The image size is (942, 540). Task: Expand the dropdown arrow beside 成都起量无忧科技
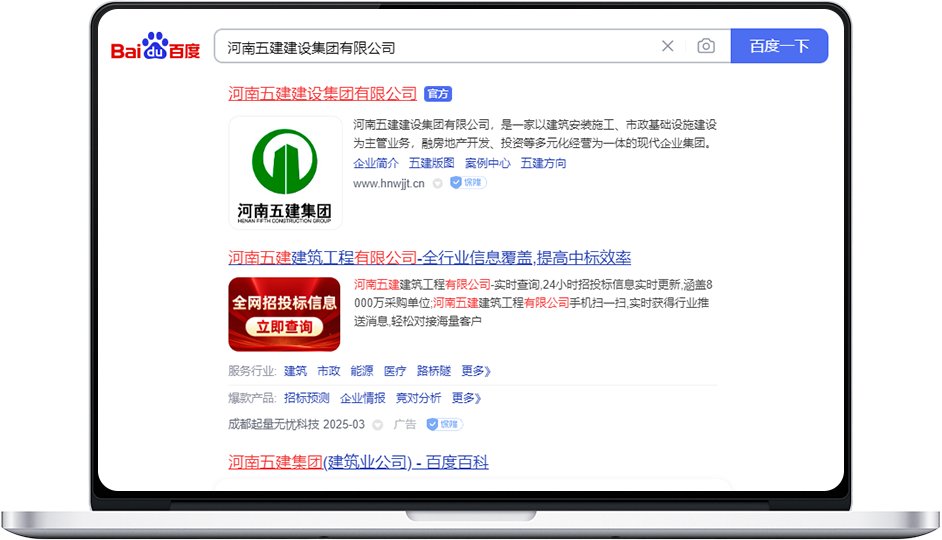377,425
